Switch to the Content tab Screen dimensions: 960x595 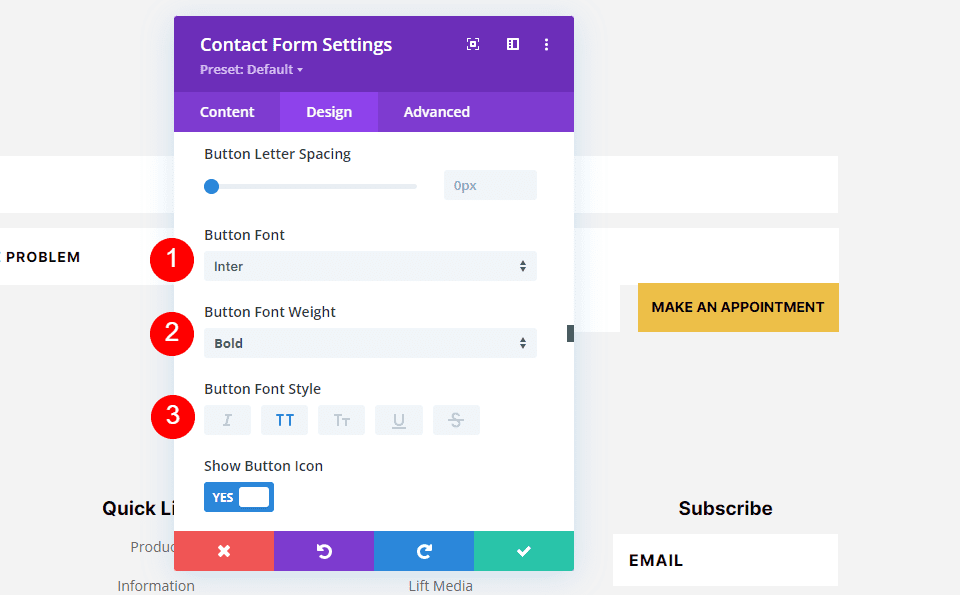point(227,112)
